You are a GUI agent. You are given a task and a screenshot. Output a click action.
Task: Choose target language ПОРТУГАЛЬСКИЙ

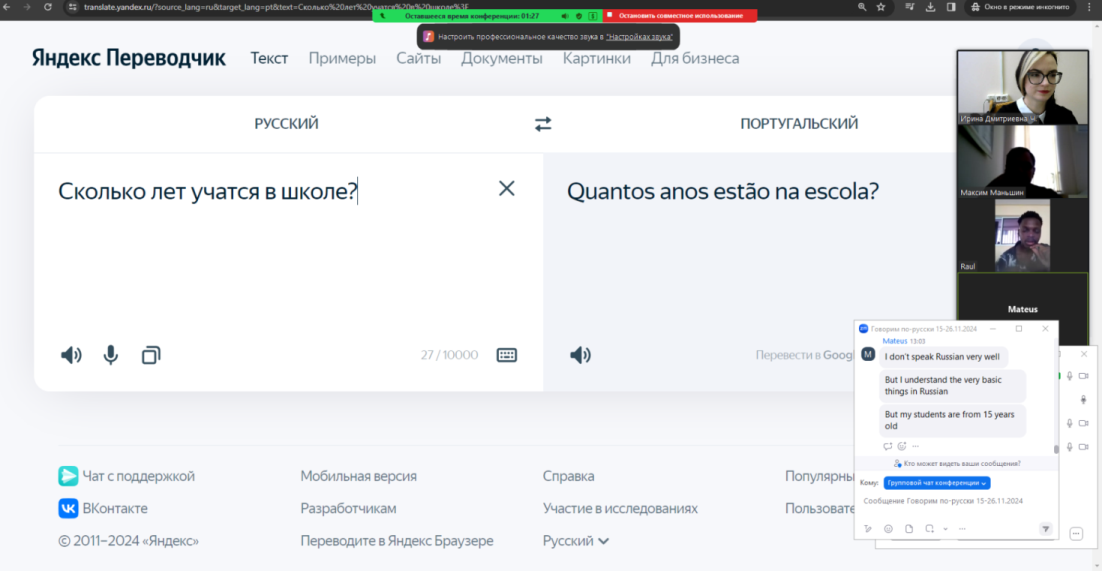click(x=799, y=124)
